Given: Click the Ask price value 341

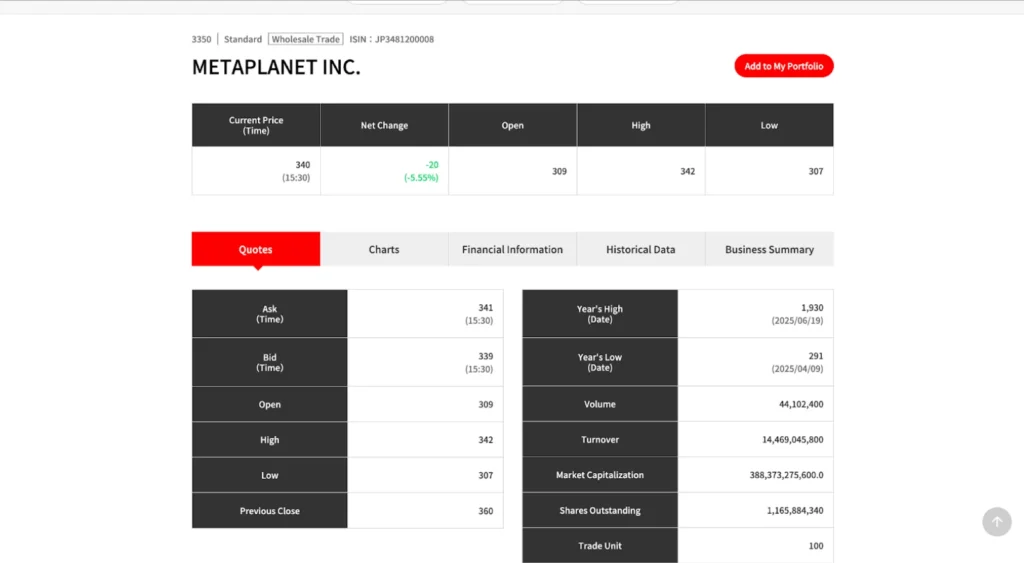Looking at the screenshot, I should tap(485, 308).
